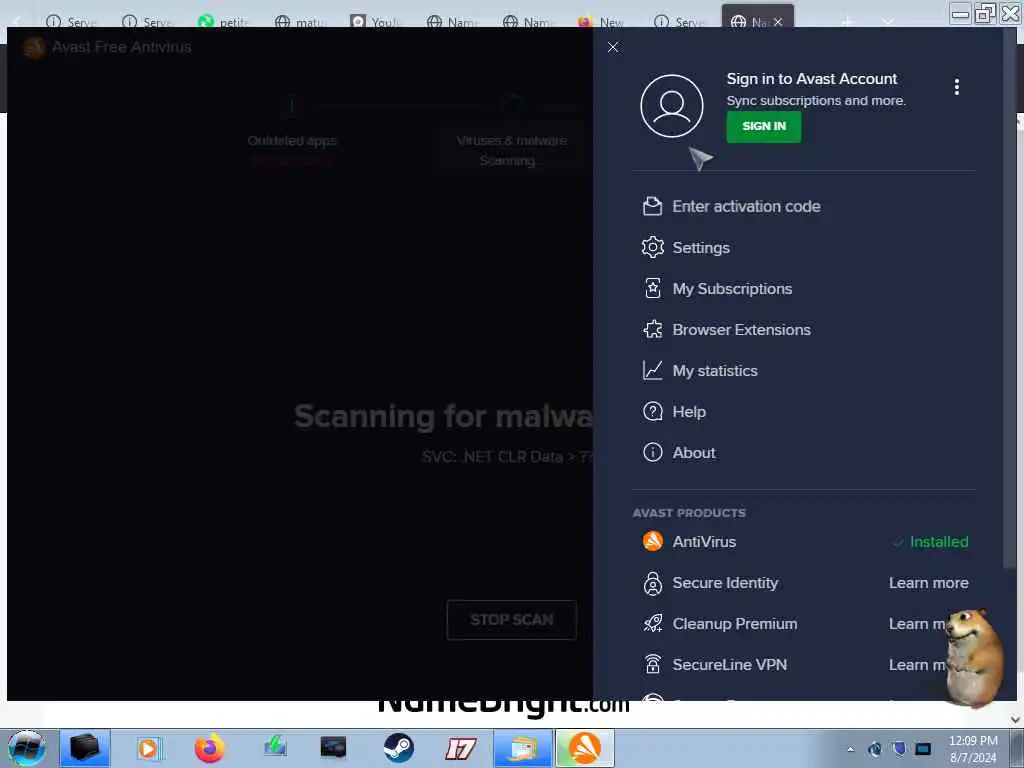The height and width of the screenshot is (768, 1024).
Task: Switch to the YouTube browser tab
Action: point(376,22)
